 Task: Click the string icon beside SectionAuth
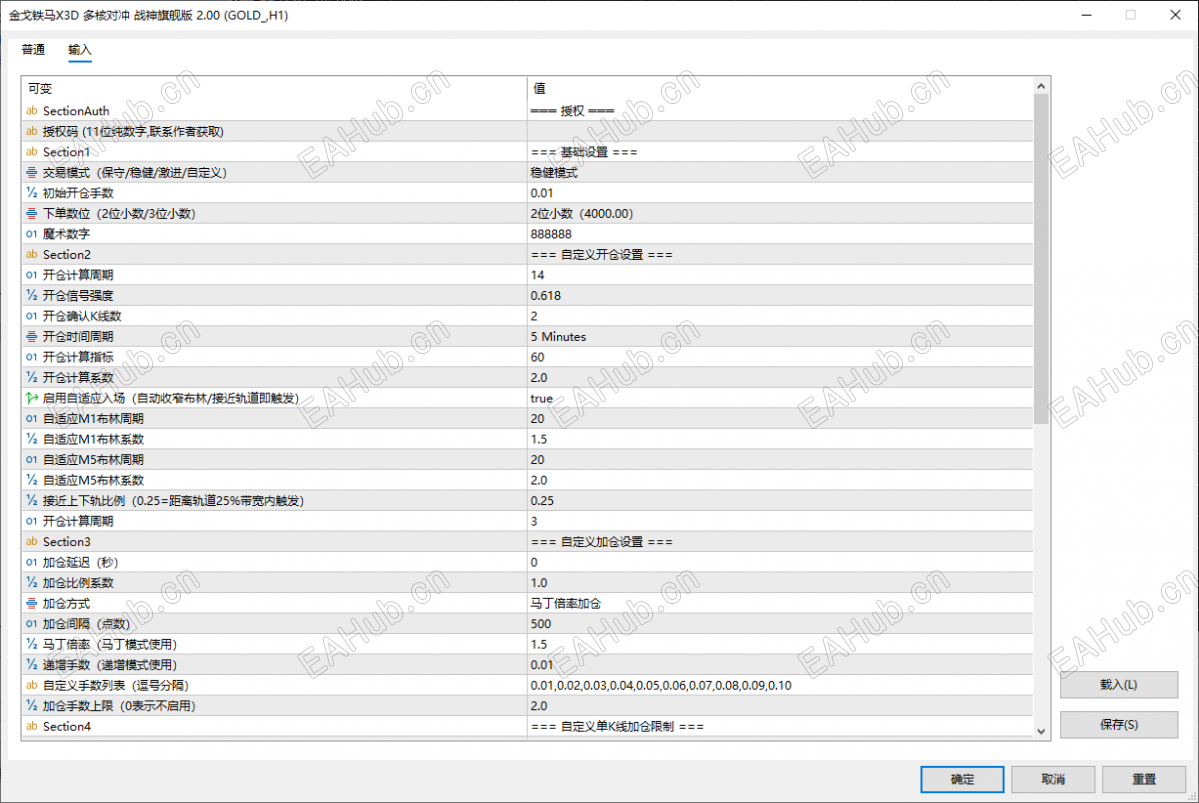click(31, 111)
